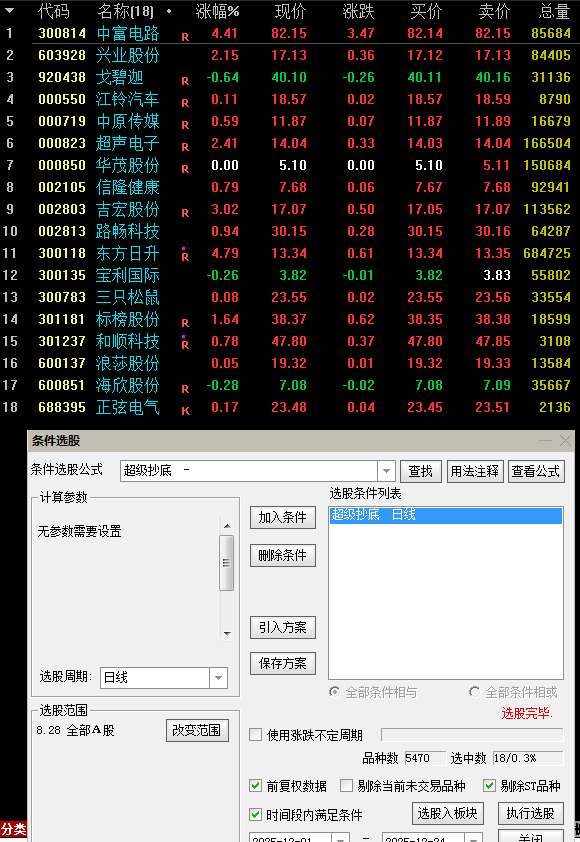Click the R marker on 华茂股份 row
This screenshot has height=842, width=580.
[x=185, y=169]
